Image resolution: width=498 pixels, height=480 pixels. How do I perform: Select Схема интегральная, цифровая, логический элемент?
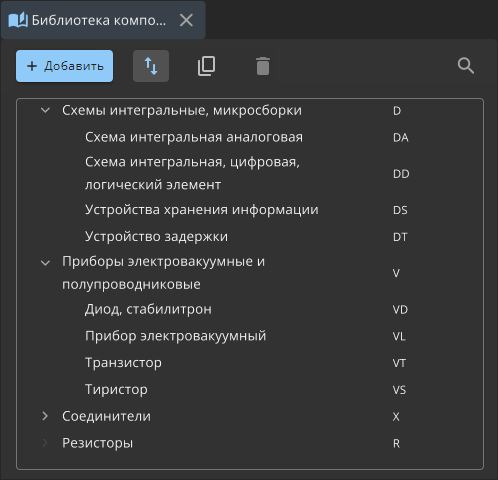(192, 173)
